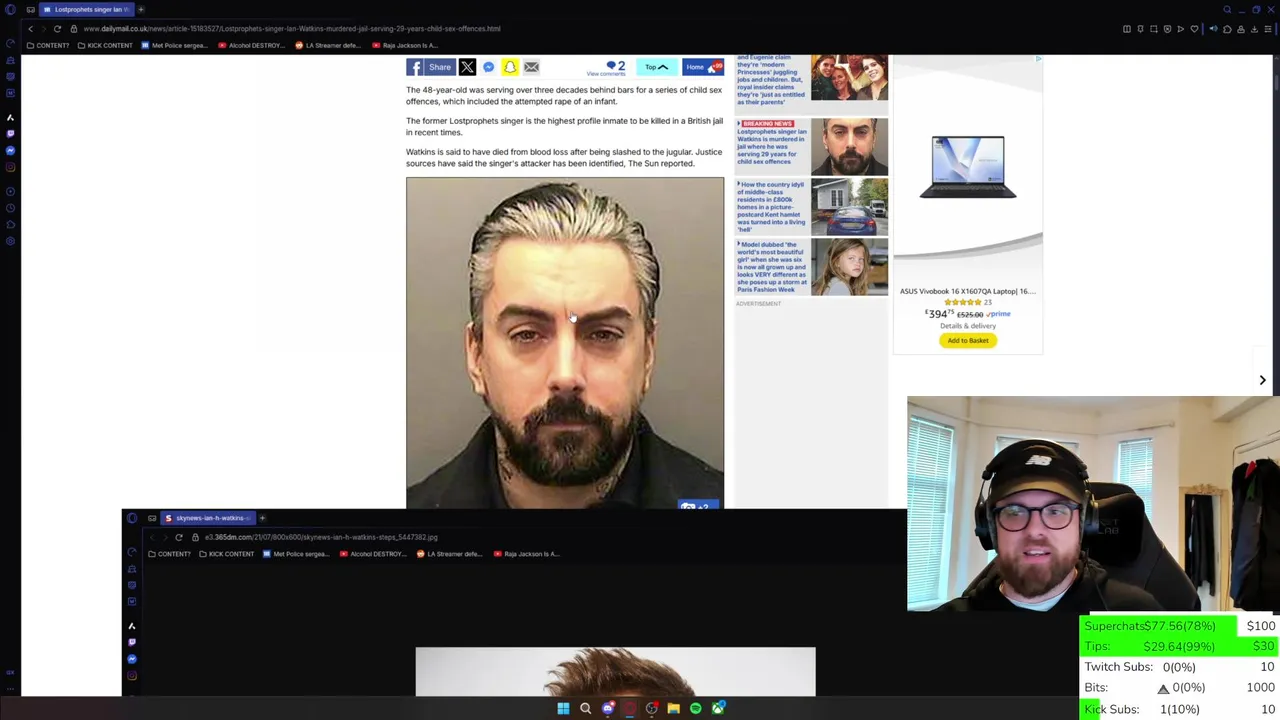Select skynews-ian-h-watkins tab in lower window

coord(207,518)
